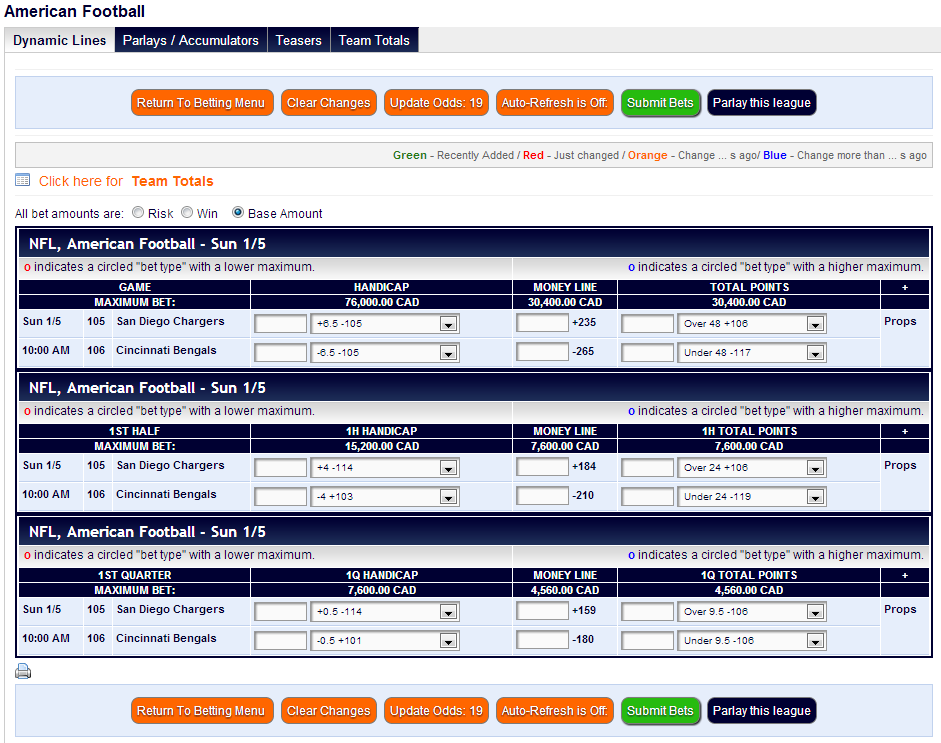Viewport: 941px width, 743px height.
Task: Select the Risk bet amount option
Action: [138, 213]
